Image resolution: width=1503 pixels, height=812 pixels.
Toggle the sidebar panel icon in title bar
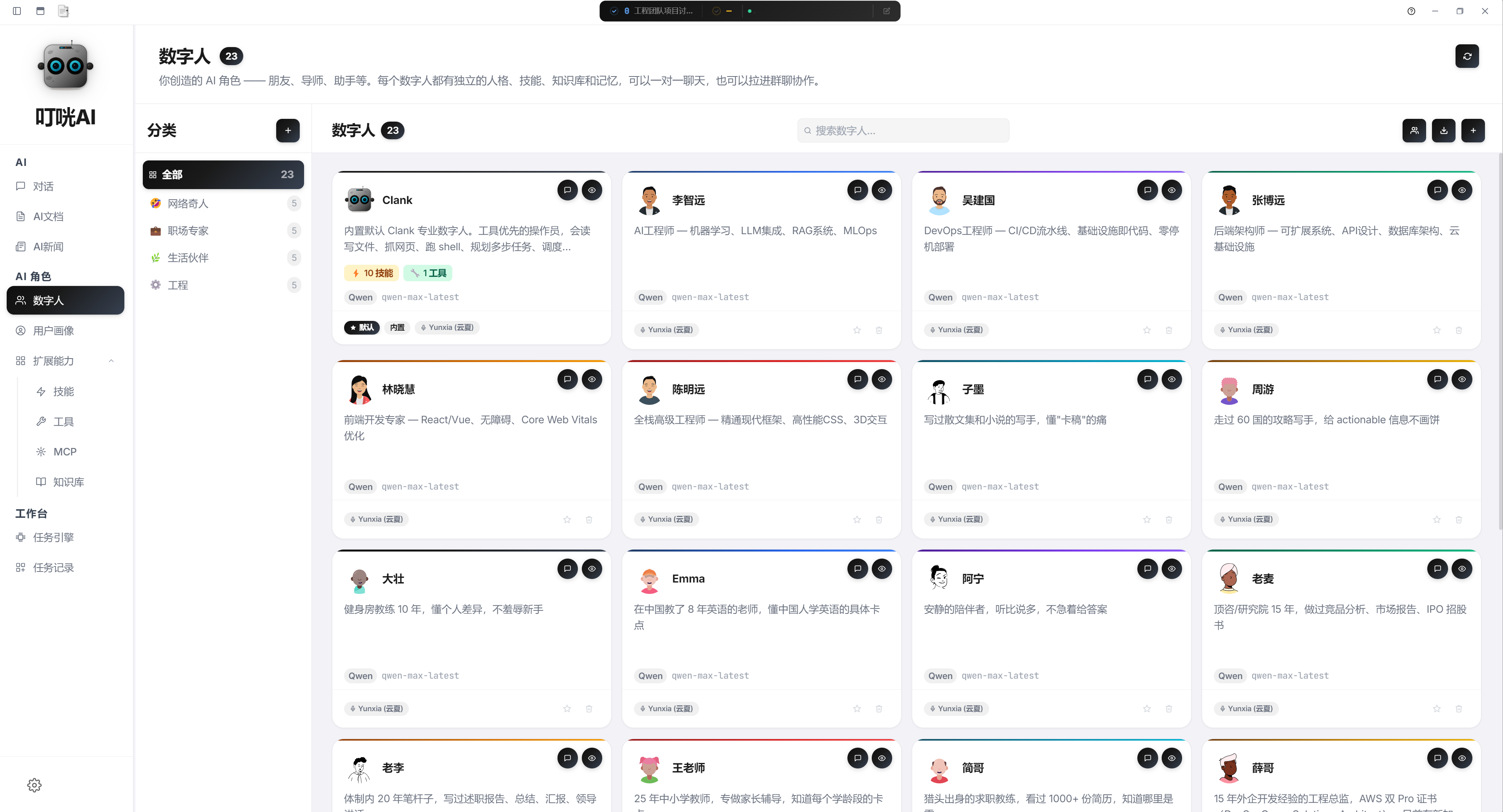(17, 11)
